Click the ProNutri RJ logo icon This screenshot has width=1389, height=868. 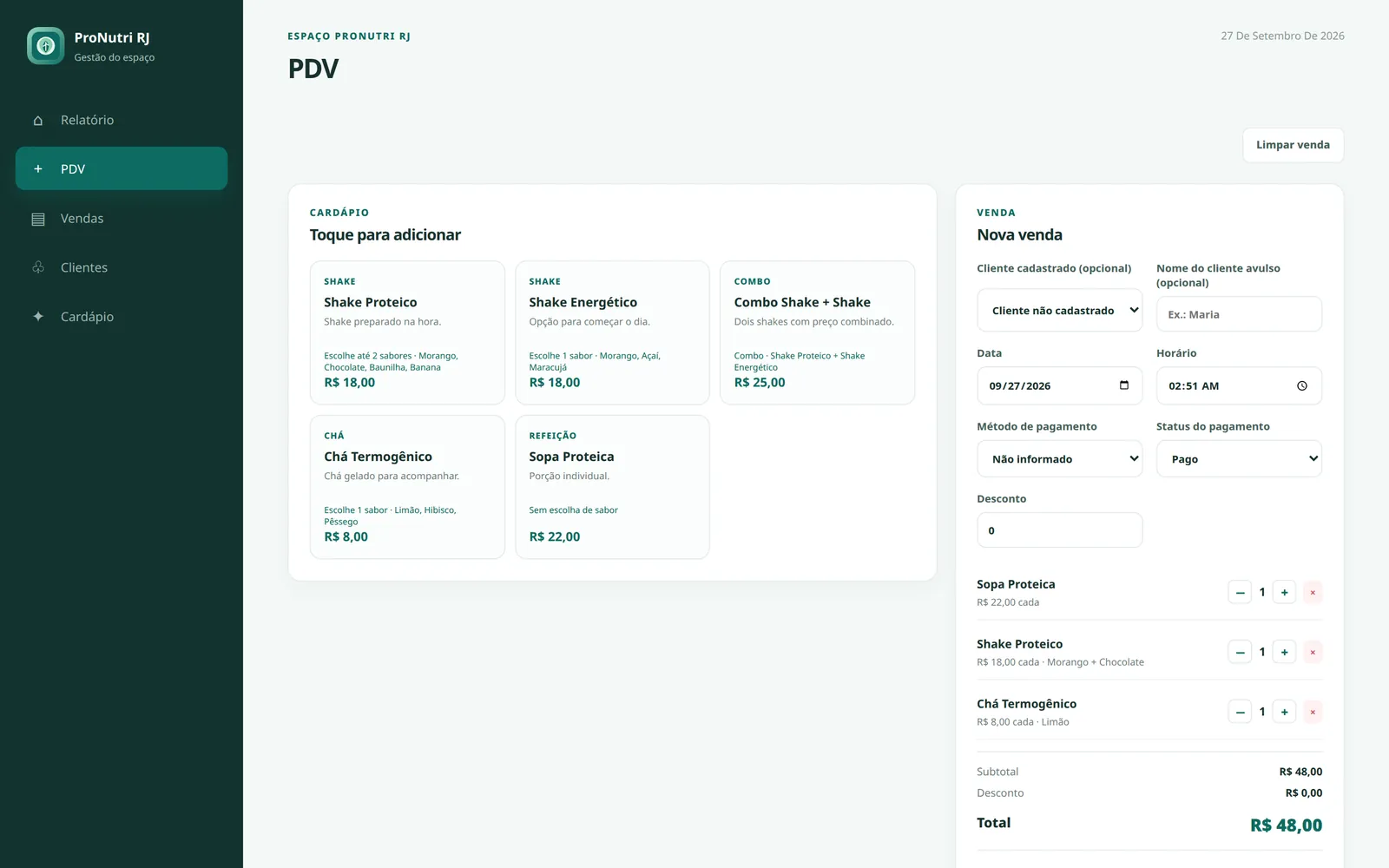click(45, 46)
